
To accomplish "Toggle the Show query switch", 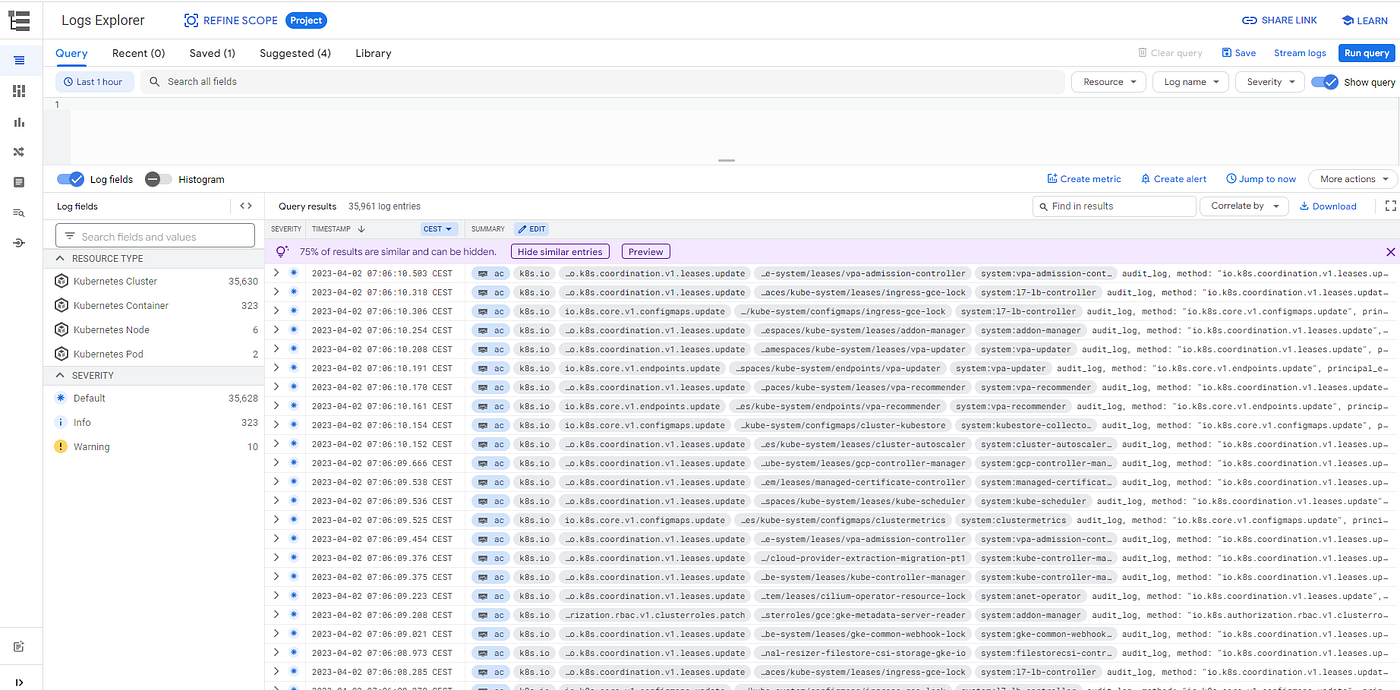I will pyautogui.click(x=1324, y=82).
